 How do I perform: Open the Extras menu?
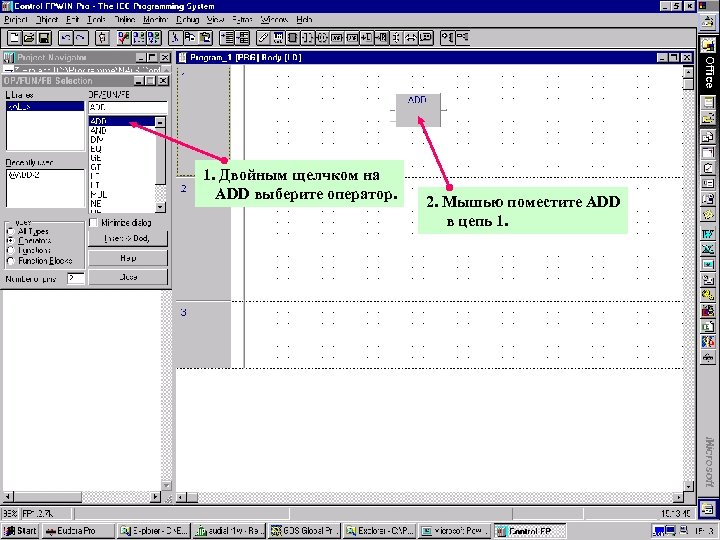(242, 20)
